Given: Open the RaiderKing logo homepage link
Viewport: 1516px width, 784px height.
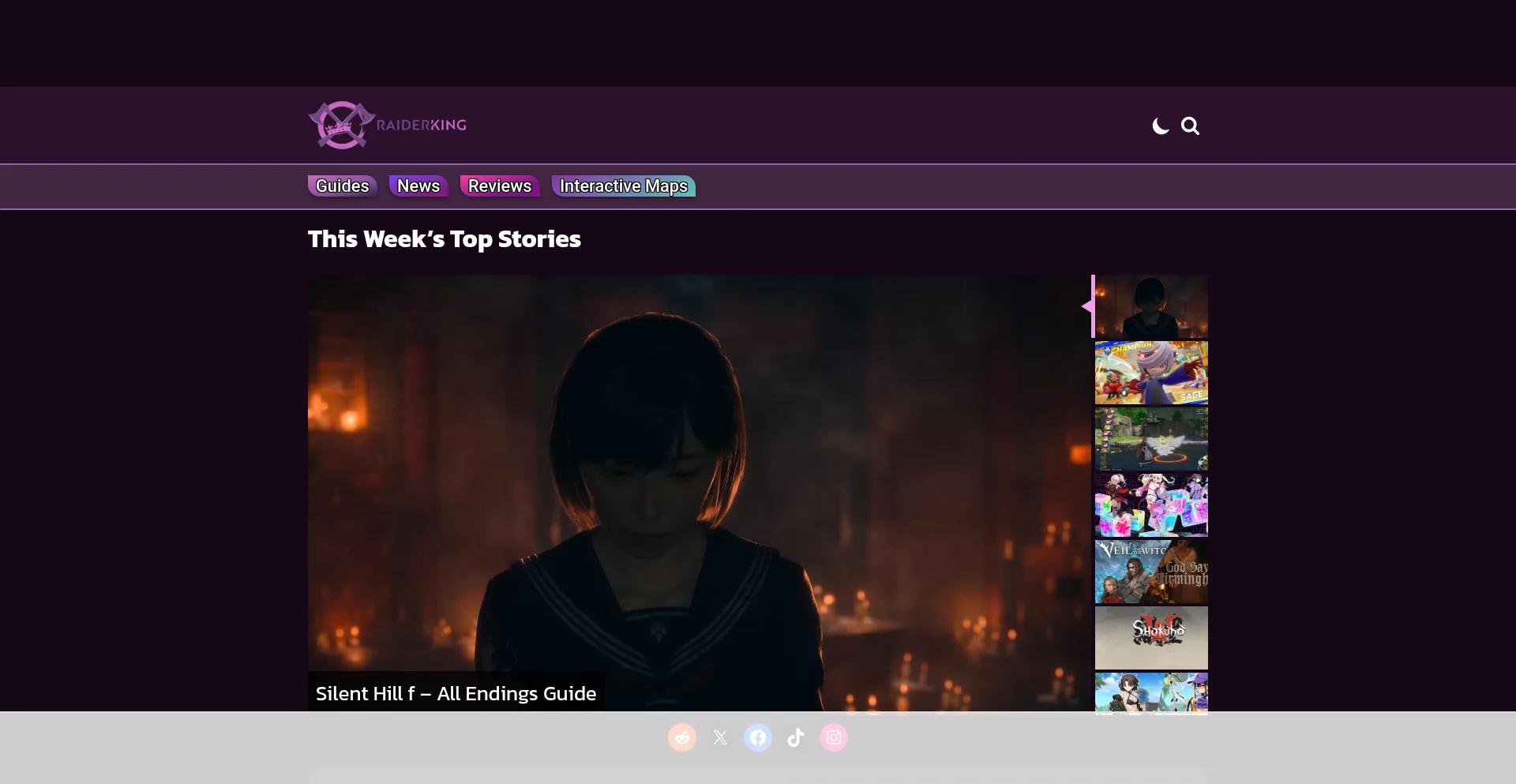Looking at the screenshot, I should [387, 125].
